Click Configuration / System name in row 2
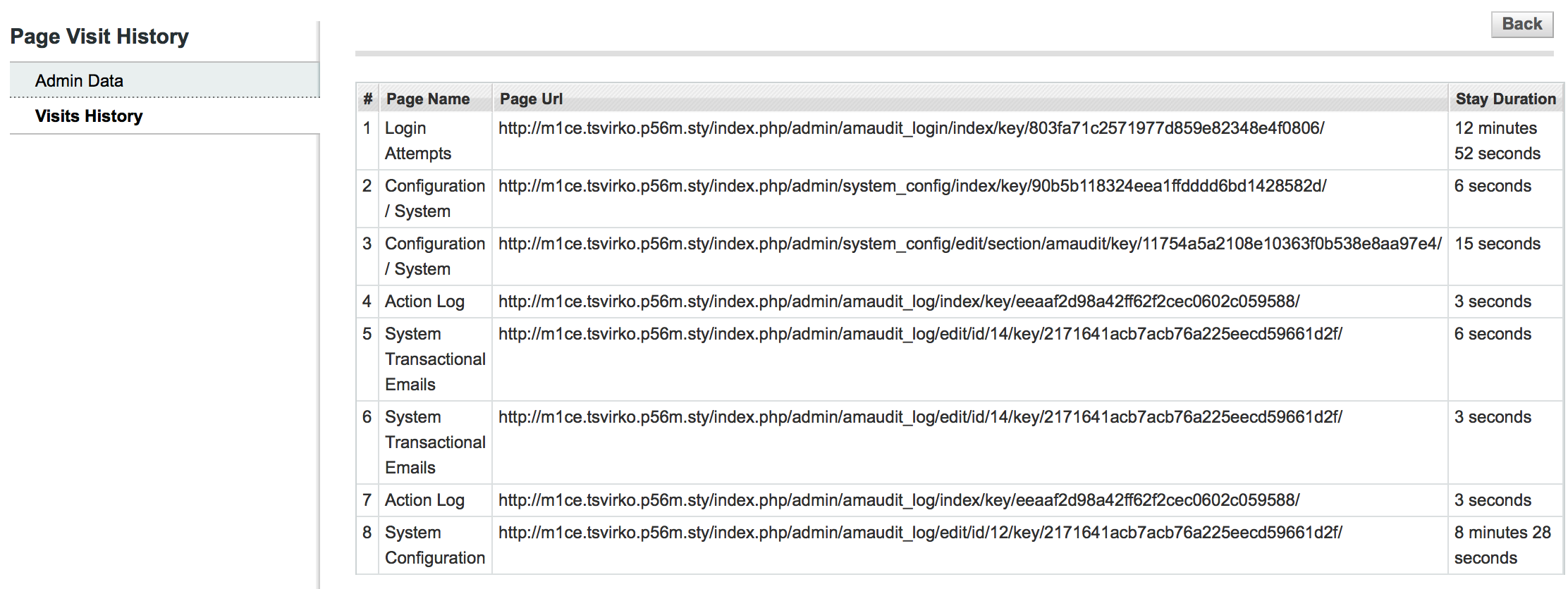This screenshot has width=1568, height=589. 435,199
